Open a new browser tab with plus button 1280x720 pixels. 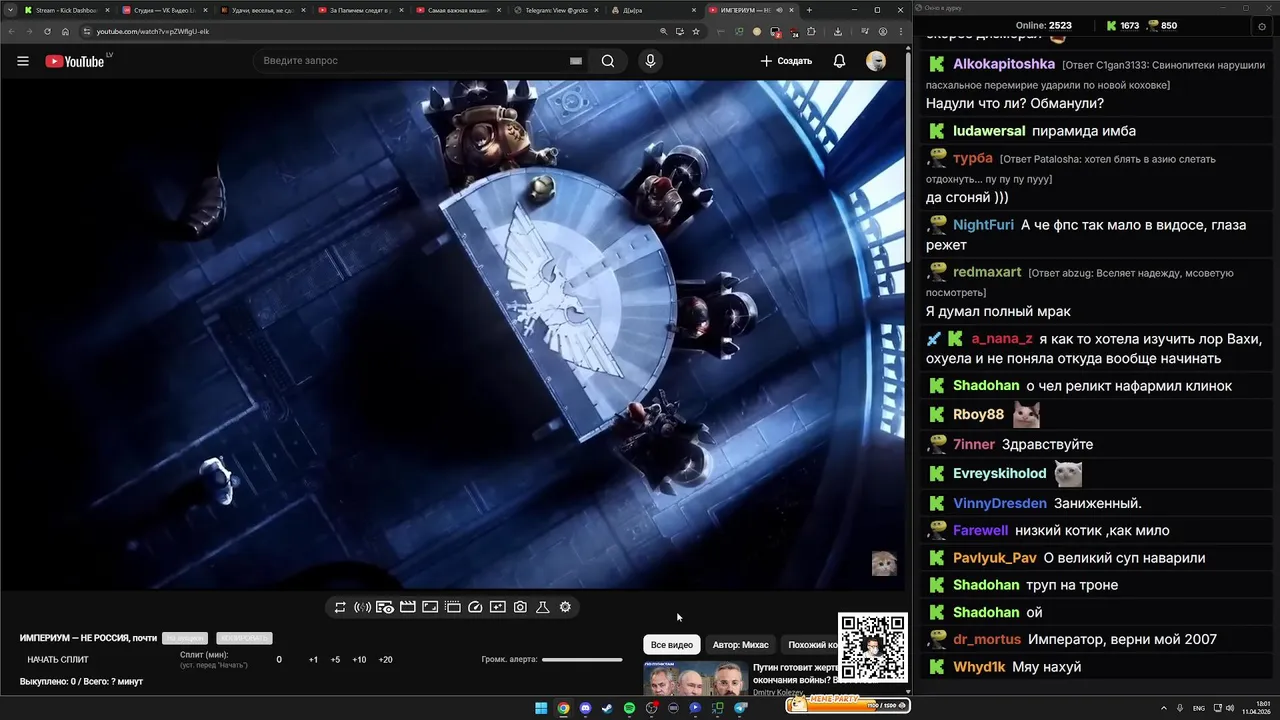(x=809, y=10)
